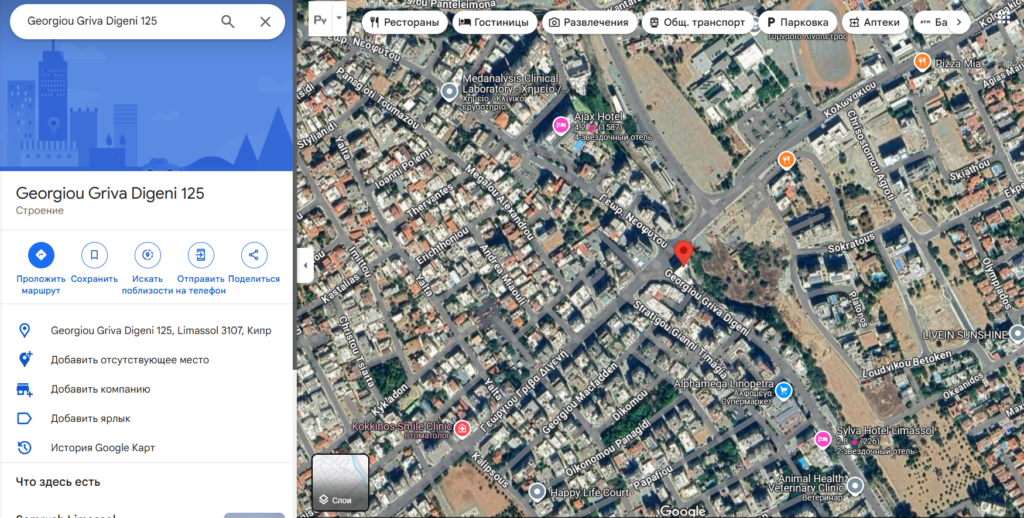Toggle the Парковка filter chip

(x=797, y=22)
